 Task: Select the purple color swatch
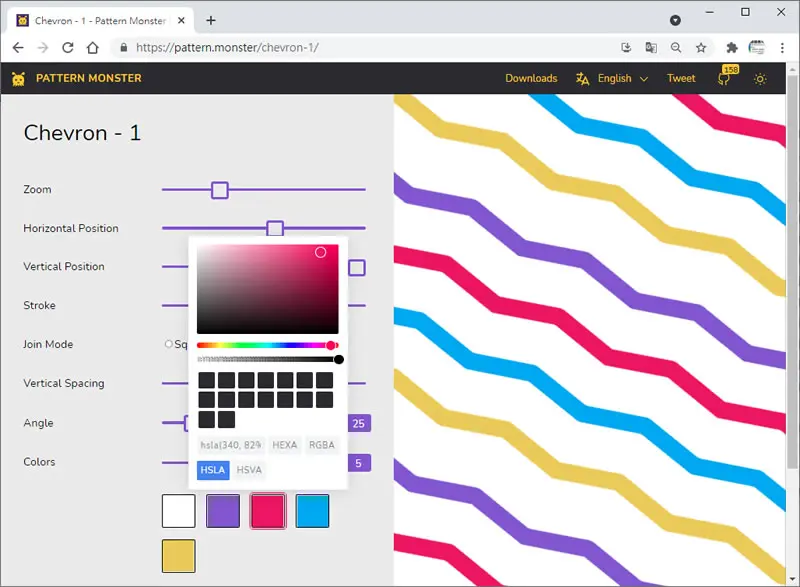pos(223,511)
